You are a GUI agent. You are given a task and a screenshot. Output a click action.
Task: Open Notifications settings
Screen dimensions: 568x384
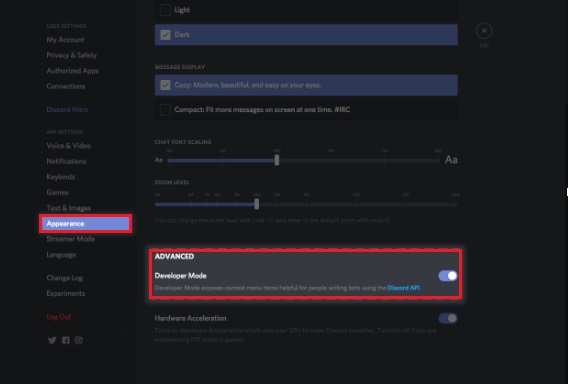click(66, 161)
